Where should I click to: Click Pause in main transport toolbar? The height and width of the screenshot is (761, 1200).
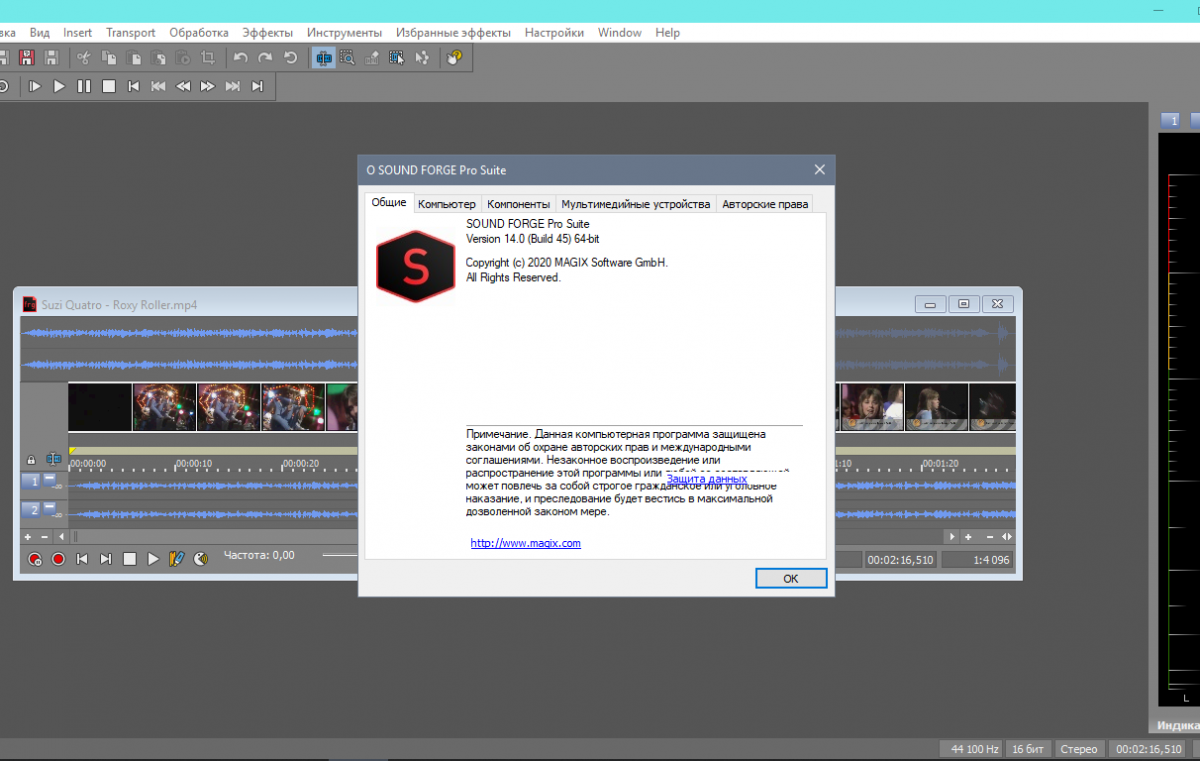pyautogui.click(x=84, y=87)
